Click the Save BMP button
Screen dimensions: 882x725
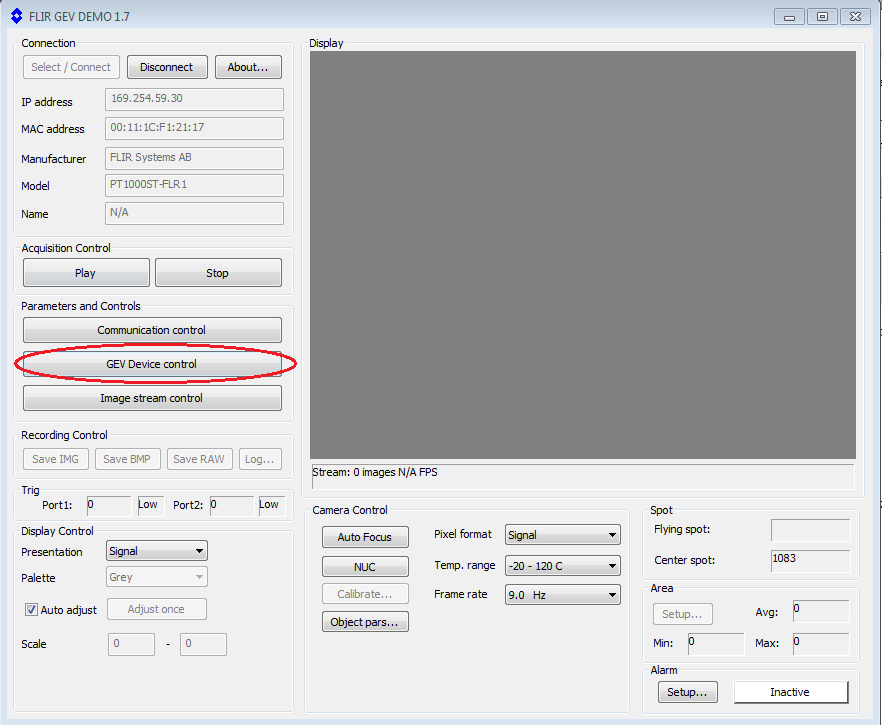click(x=128, y=459)
